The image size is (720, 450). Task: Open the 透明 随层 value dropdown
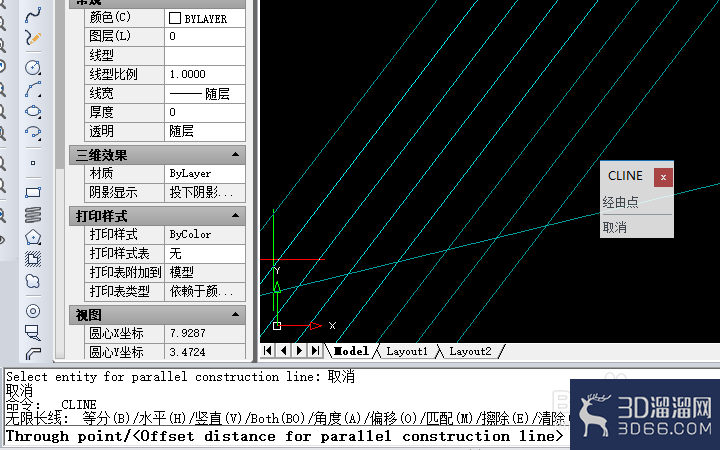coord(205,131)
